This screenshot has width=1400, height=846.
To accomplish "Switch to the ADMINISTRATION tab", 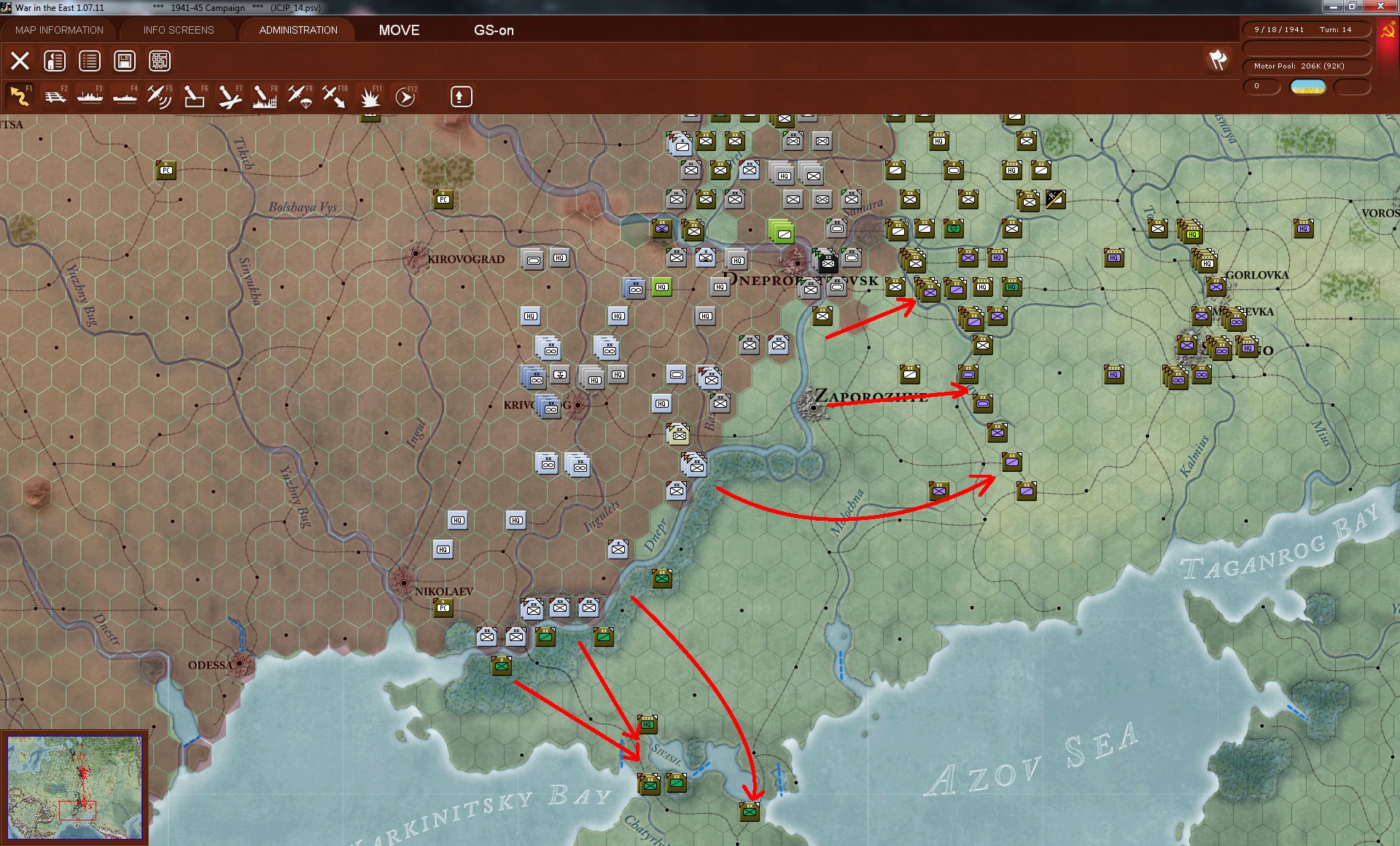I will coord(298,30).
